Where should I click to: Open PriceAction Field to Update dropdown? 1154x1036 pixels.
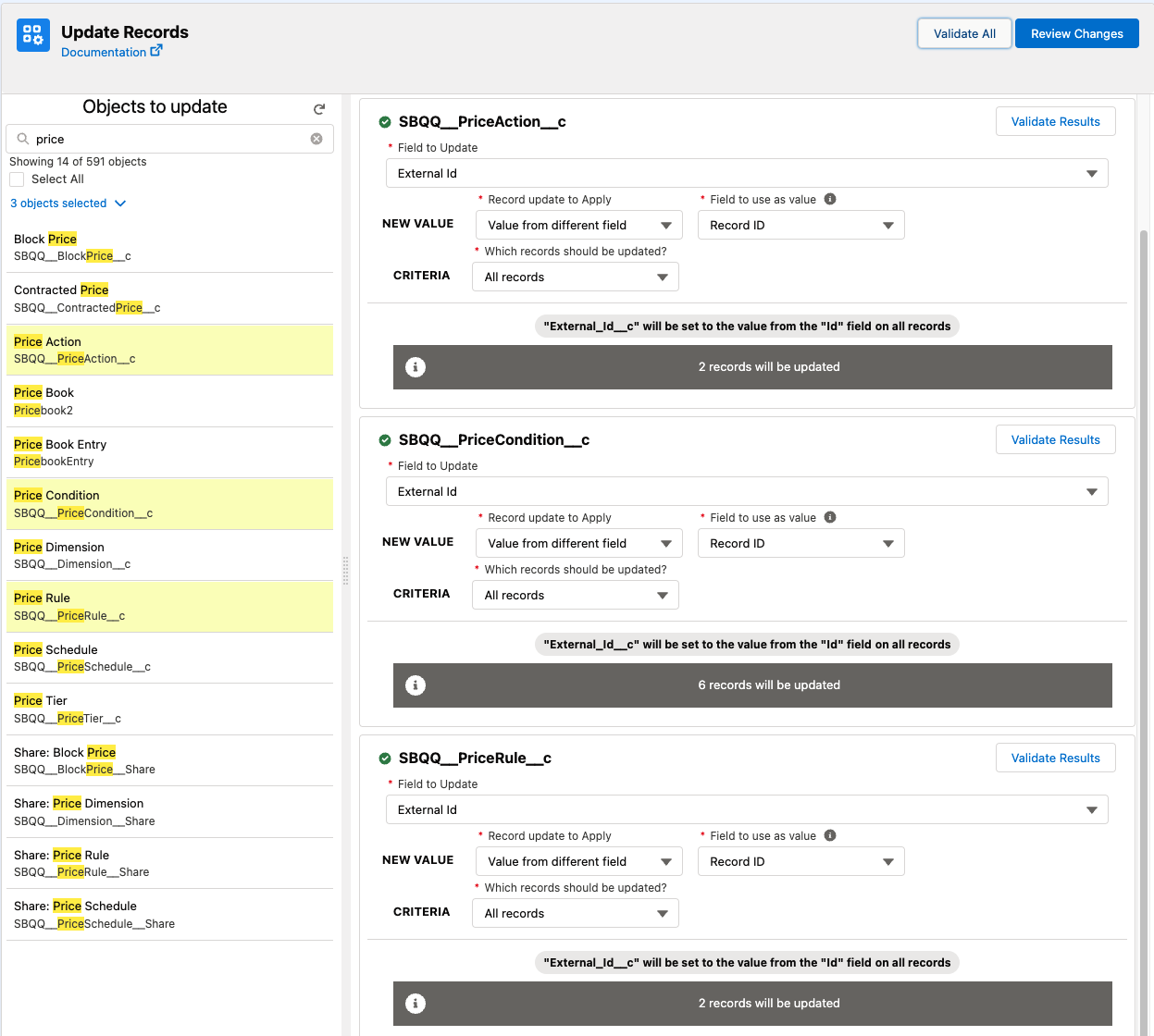click(x=747, y=173)
